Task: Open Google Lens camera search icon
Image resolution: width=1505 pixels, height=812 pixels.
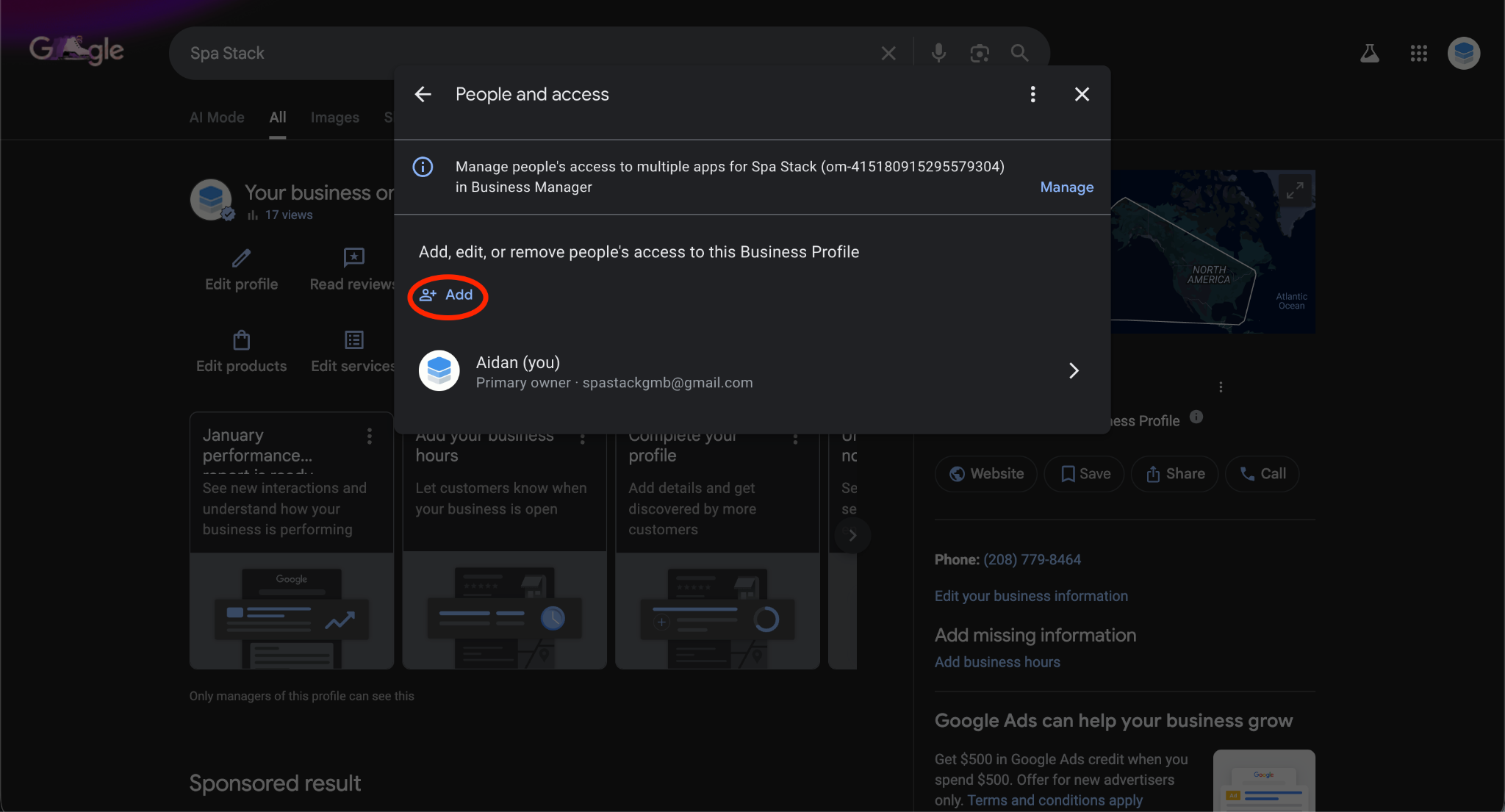Action: [980, 52]
